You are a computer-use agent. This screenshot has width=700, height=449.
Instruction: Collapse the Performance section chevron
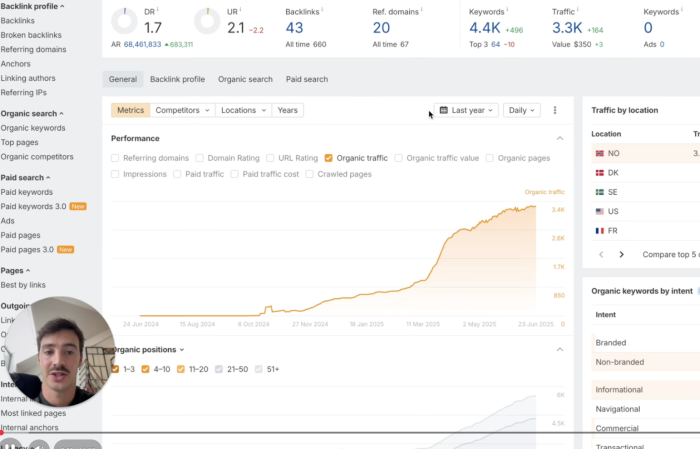tap(559, 138)
